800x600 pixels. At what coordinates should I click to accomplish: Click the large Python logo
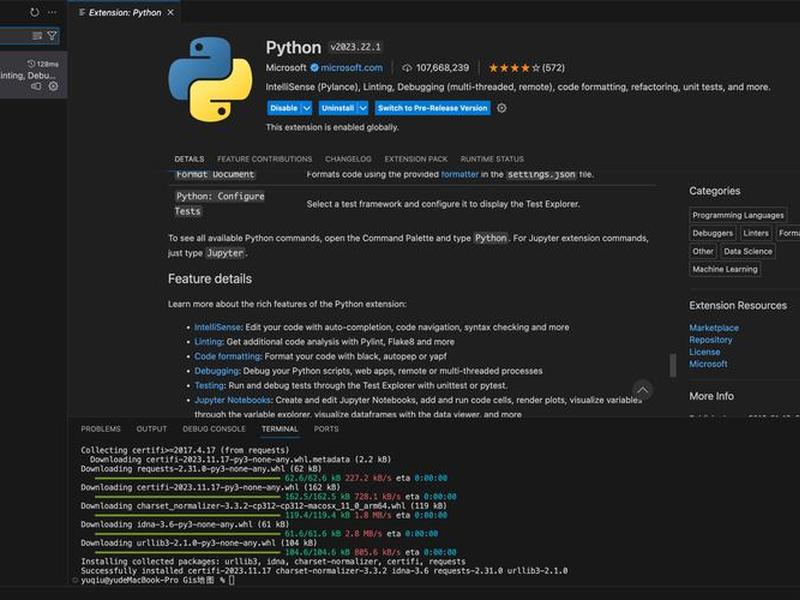[210, 79]
